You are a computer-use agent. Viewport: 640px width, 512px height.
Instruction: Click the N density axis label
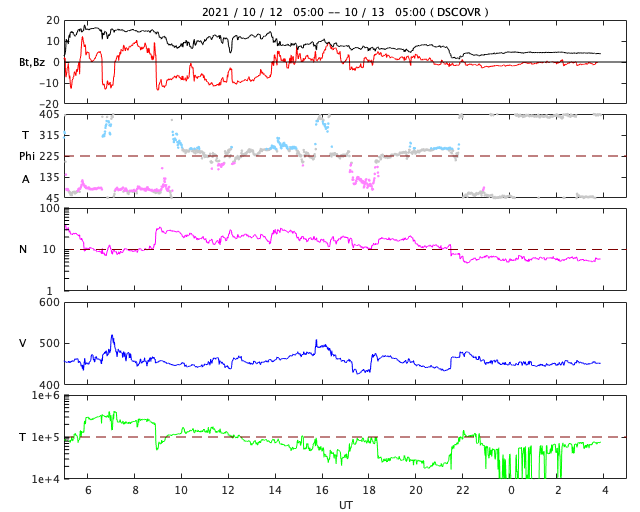point(23,249)
